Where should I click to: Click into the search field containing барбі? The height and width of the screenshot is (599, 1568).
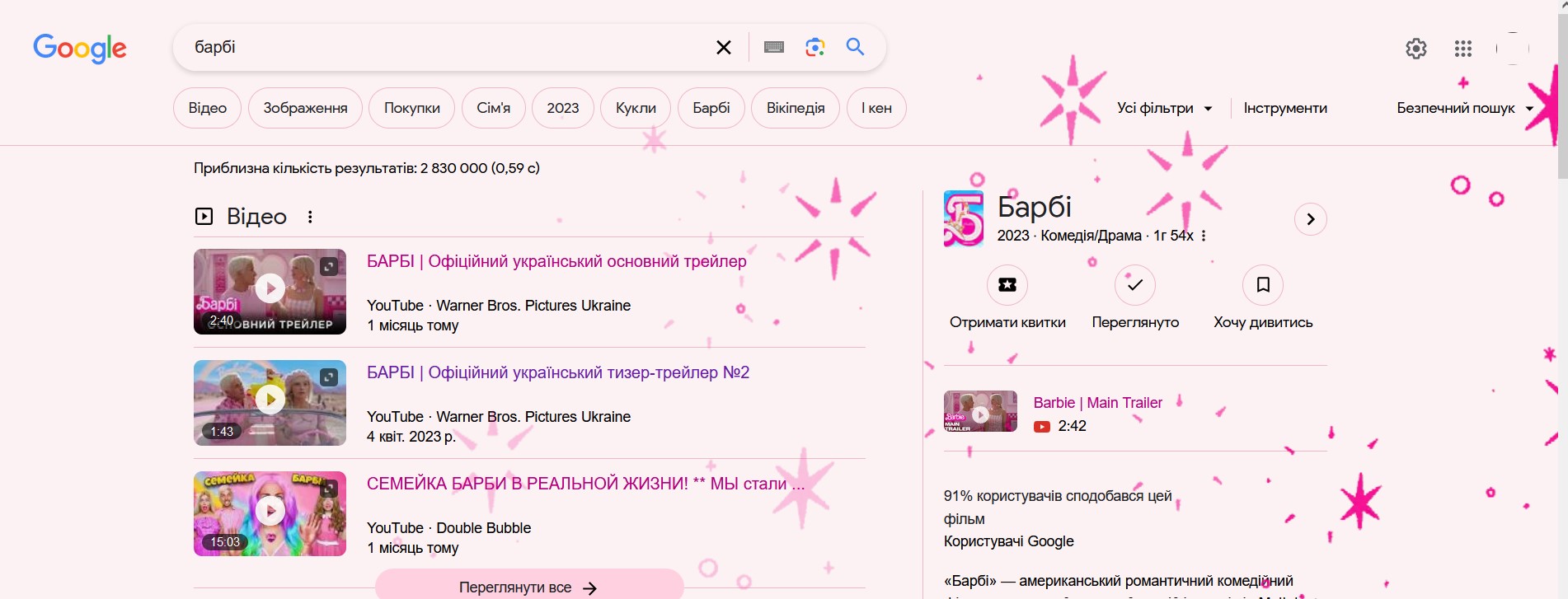[x=445, y=48]
